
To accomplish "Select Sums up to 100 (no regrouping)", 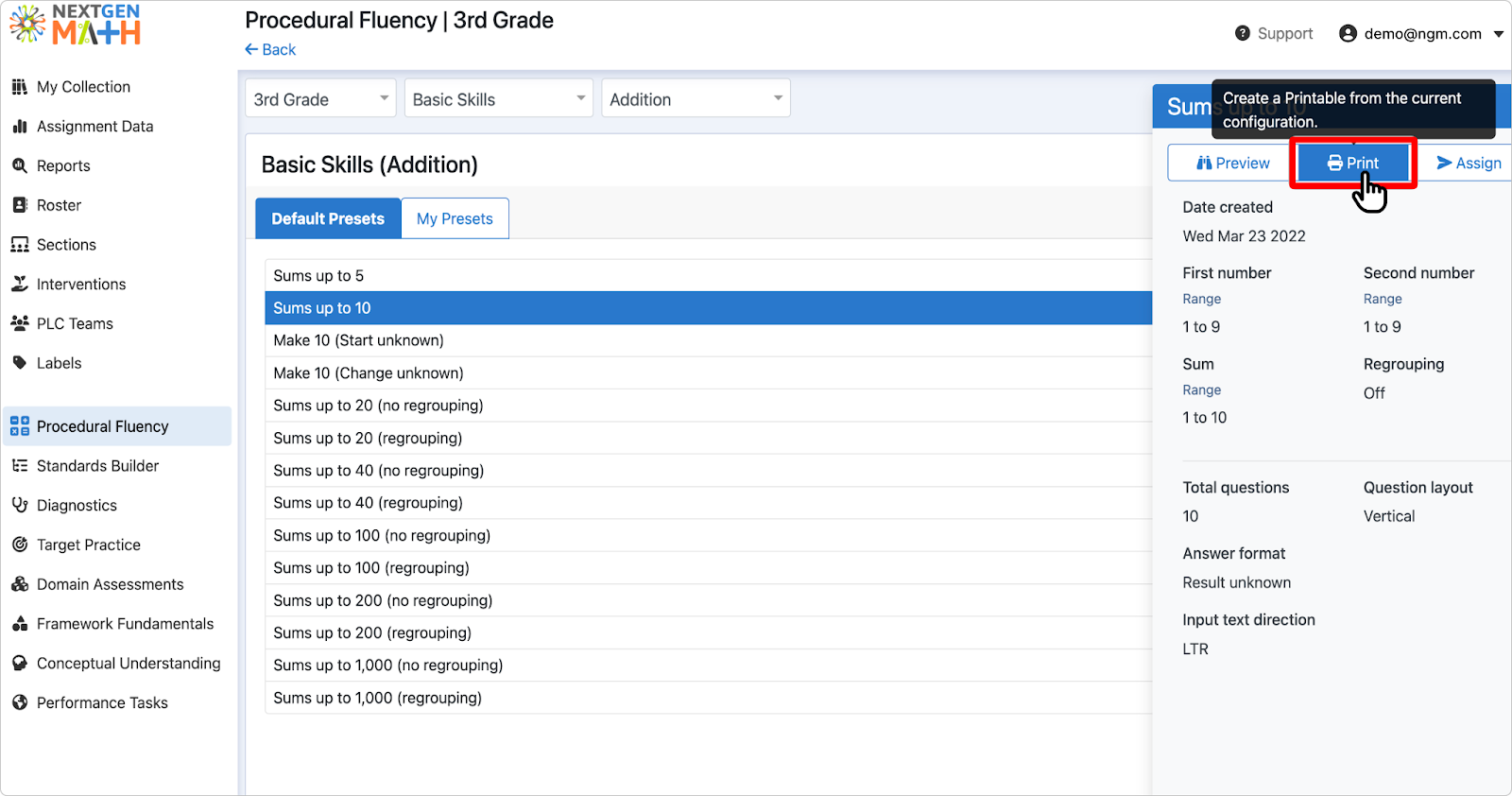I will 709,535.
